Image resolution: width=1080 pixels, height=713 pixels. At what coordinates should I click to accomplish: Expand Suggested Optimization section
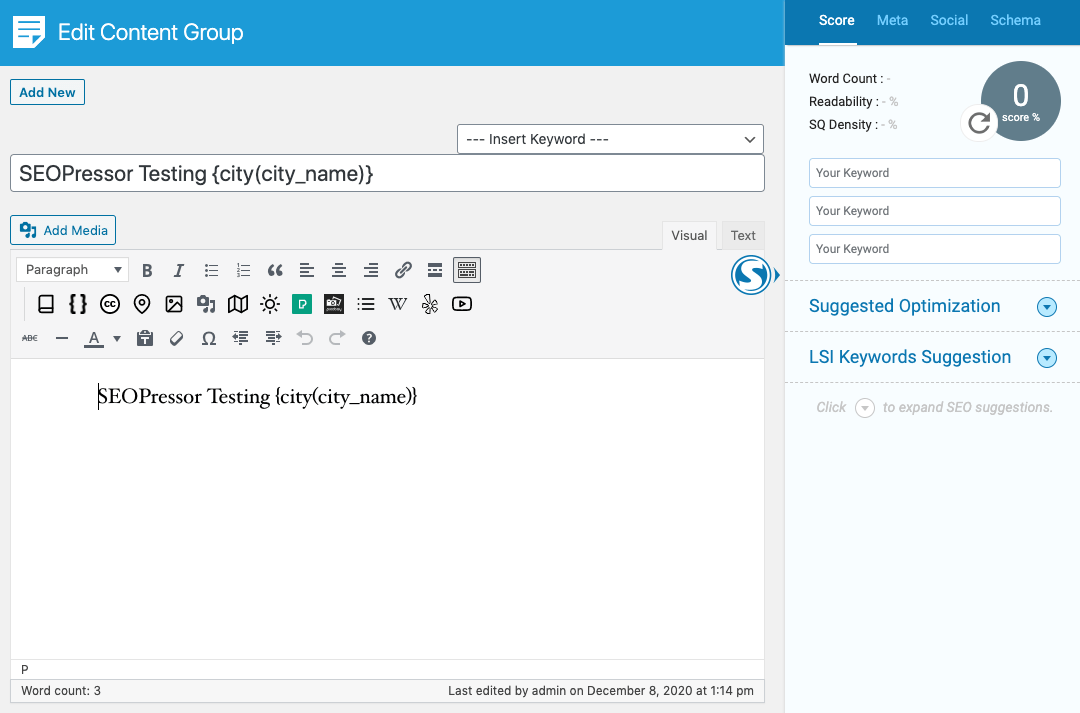click(x=1046, y=307)
